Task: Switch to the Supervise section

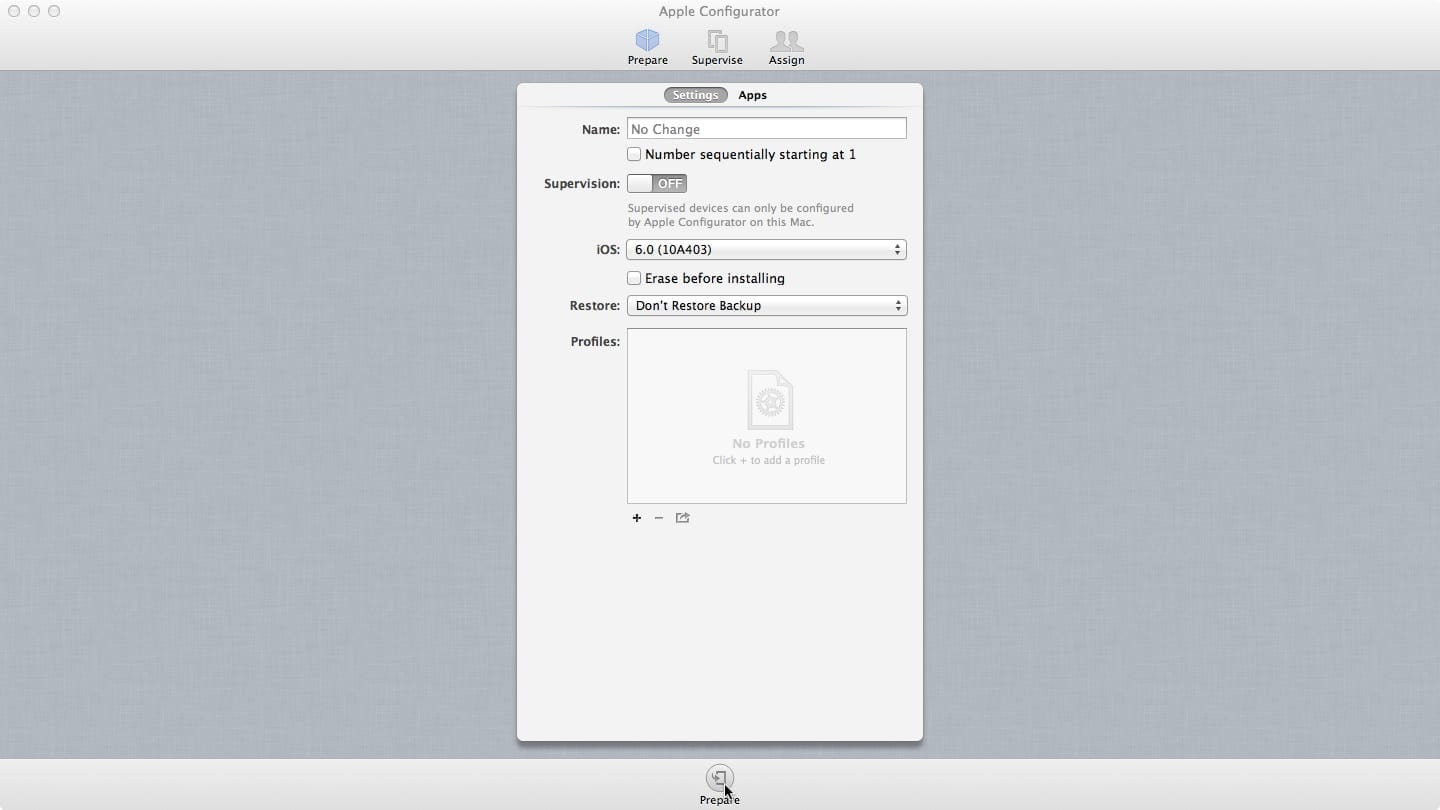Action: [717, 47]
